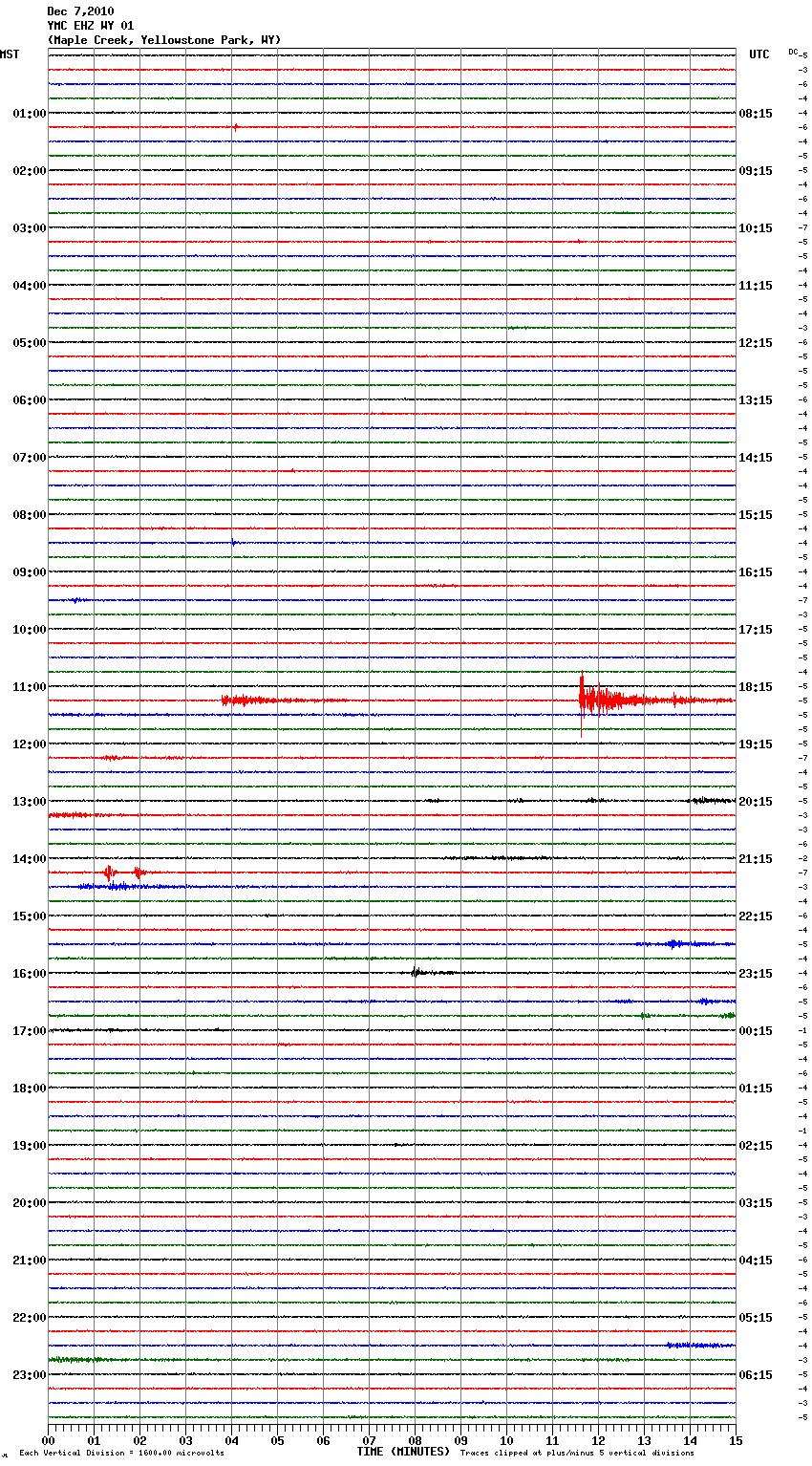Click the '01:15' UTC time label
Image resolution: width=812 pixels, height=1466 pixels.
click(756, 1089)
